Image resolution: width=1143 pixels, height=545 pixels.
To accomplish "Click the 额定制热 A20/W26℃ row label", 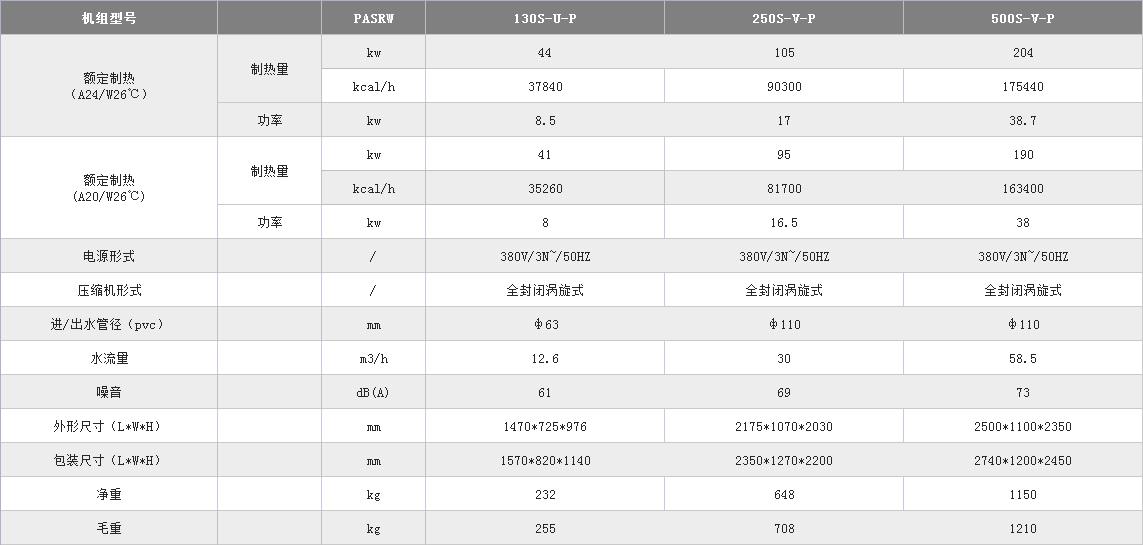I will [109, 188].
